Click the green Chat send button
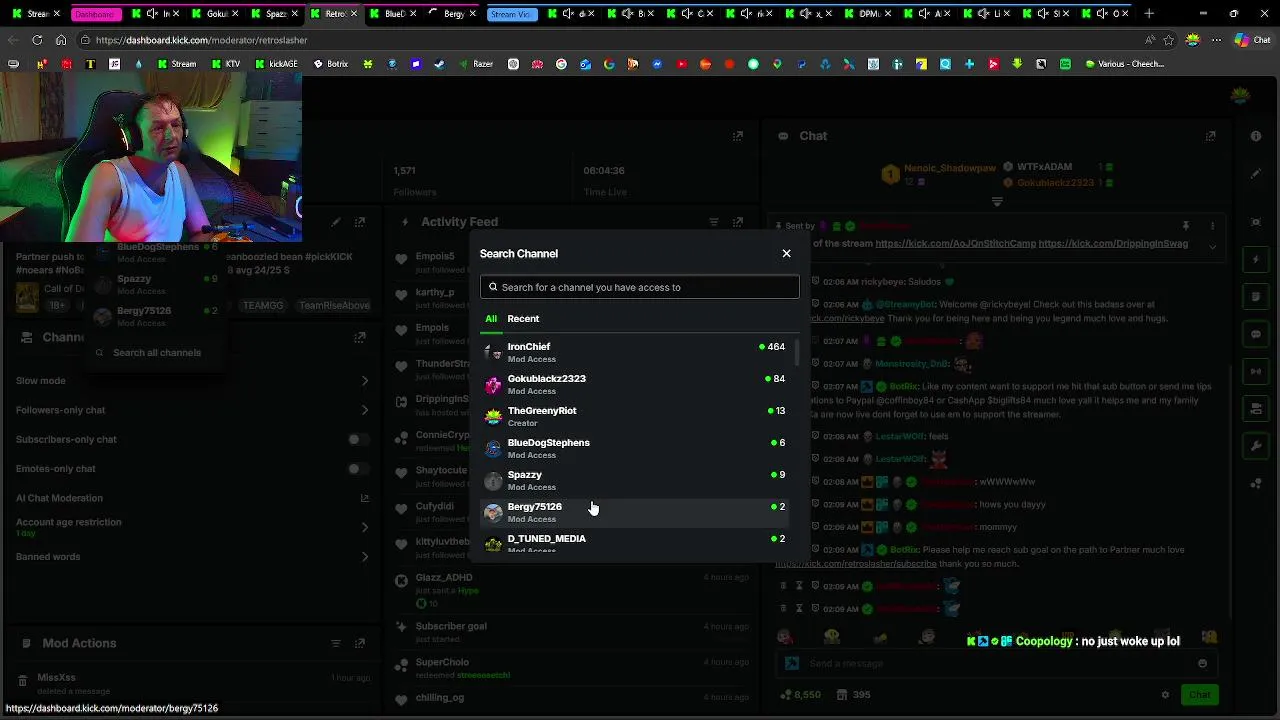Screen dimensions: 1280x720 (x=1199, y=695)
